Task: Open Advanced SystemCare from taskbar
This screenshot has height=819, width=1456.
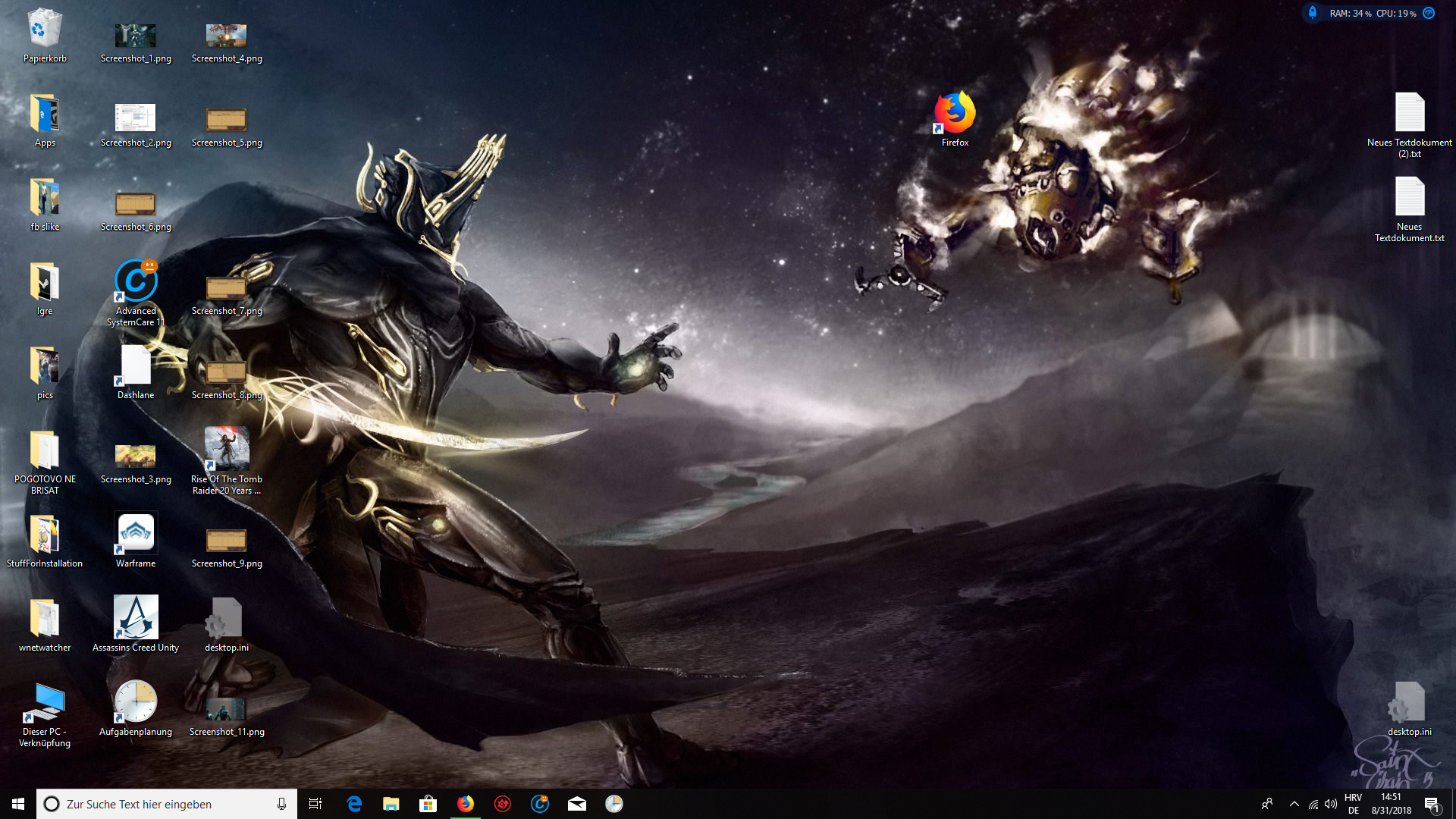Action: pyautogui.click(x=540, y=804)
